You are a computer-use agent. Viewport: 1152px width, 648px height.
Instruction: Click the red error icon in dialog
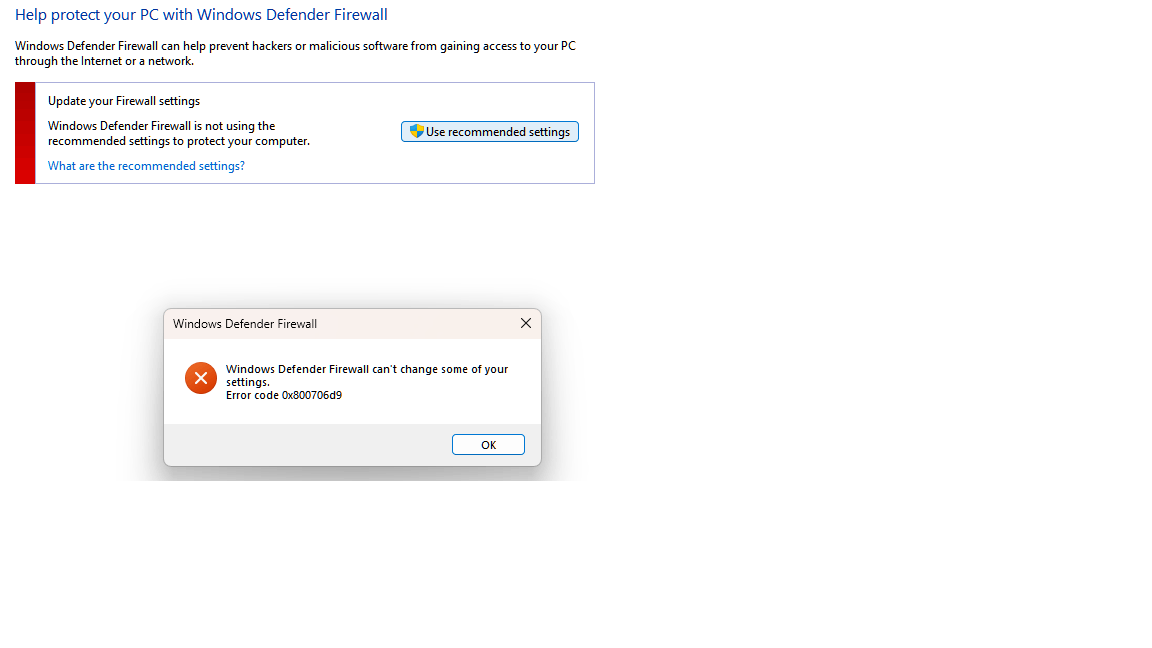pyautogui.click(x=201, y=378)
